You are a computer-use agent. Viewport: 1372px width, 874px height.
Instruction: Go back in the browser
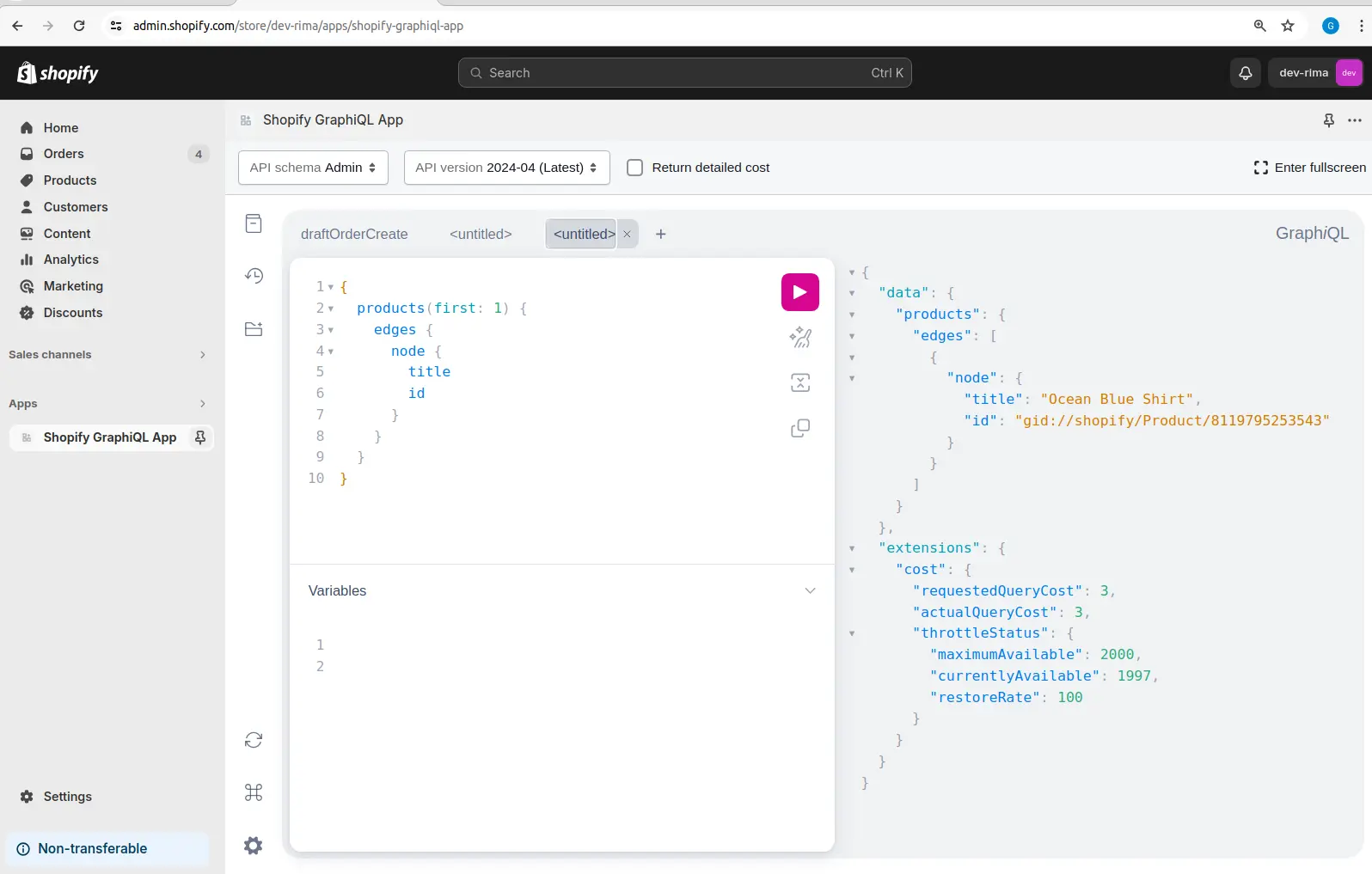click(17, 26)
